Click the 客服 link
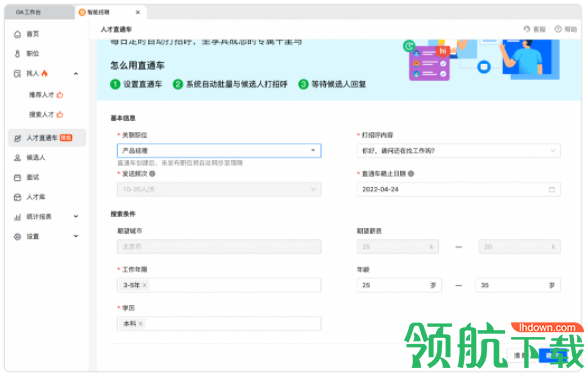The width and height of the screenshot is (584, 375). (x=539, y=29)
